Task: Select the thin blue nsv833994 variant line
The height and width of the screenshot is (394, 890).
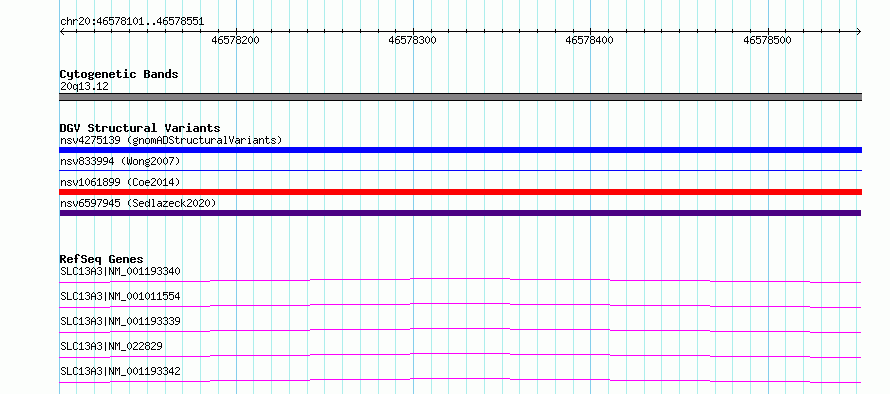Action: pyautogui.click(x=460, y=170)
